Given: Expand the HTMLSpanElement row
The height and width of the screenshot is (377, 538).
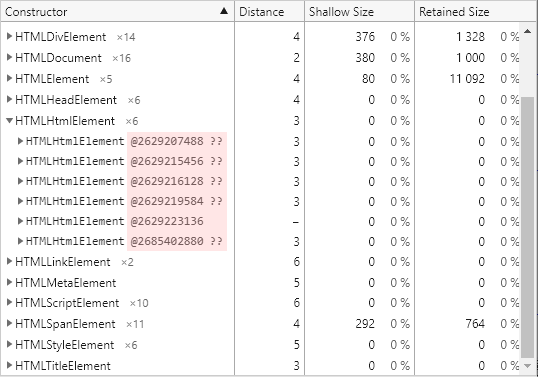Looking at the screenshot, I should click(x=10, y=323).
